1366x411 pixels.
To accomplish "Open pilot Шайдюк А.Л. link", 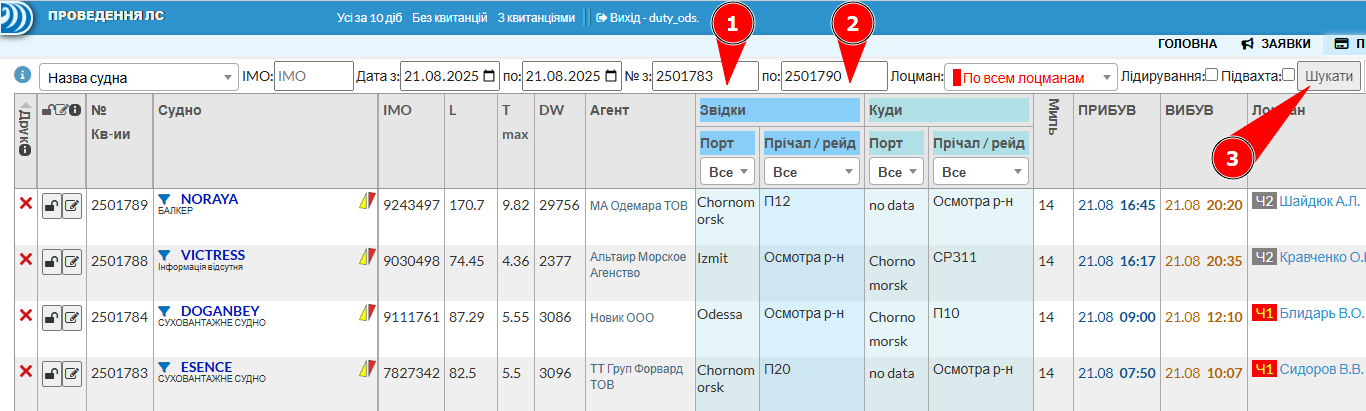I will (x=1322, y=201).
